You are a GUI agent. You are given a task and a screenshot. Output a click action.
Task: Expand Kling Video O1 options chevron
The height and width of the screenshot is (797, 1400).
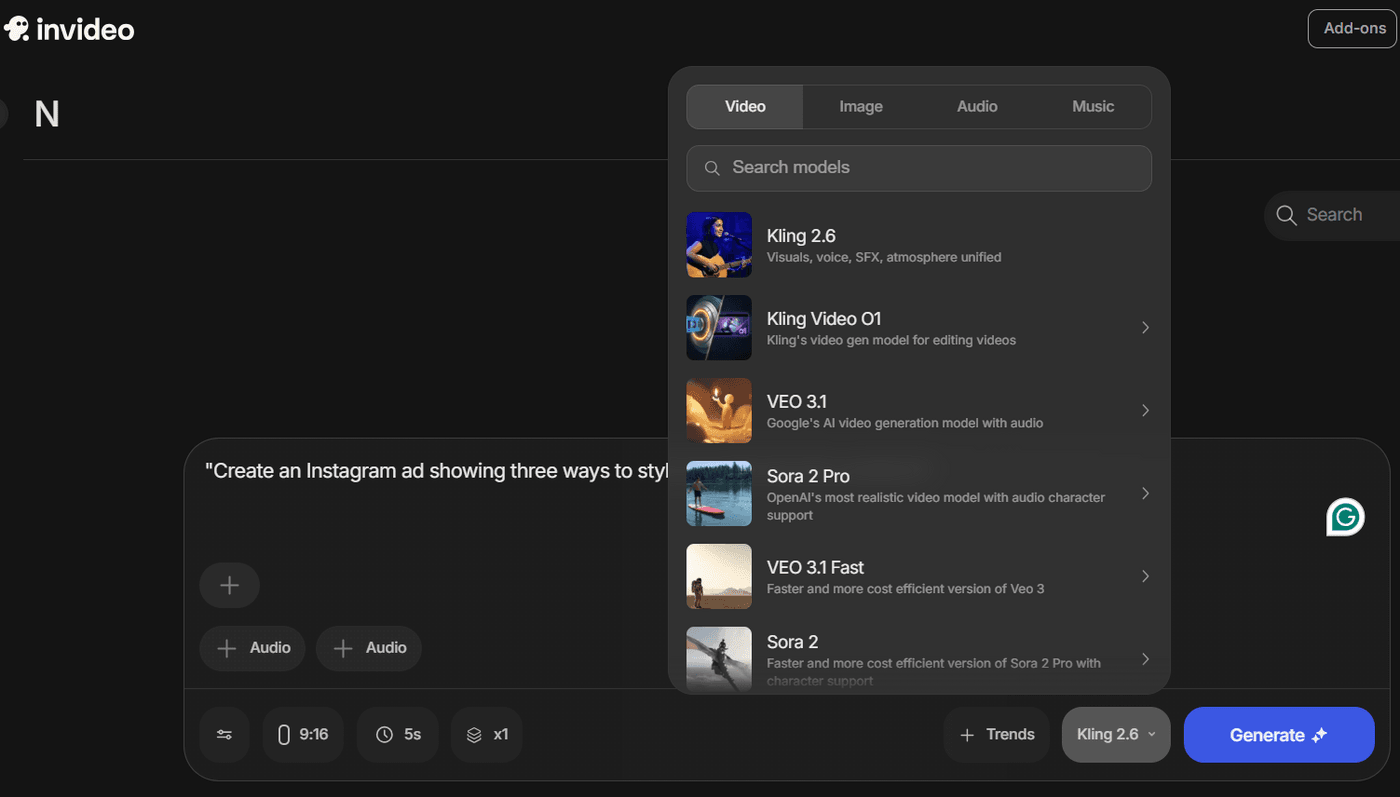tap(1145, 328)
